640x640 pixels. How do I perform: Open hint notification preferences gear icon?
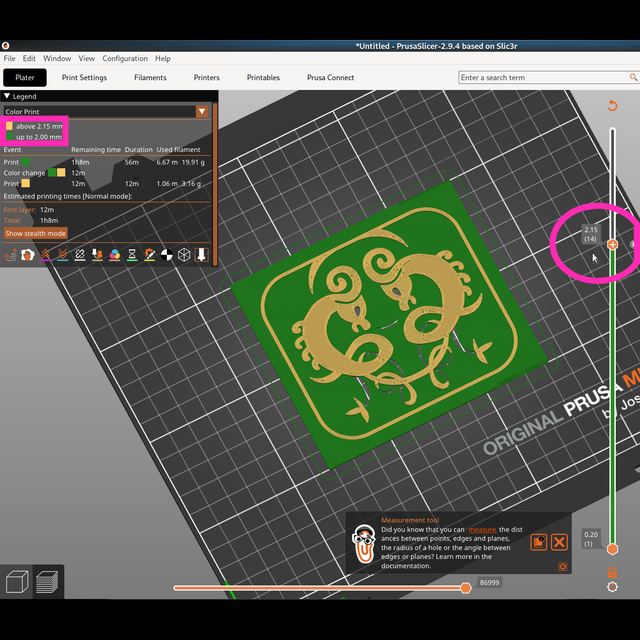tap(562, 567)
